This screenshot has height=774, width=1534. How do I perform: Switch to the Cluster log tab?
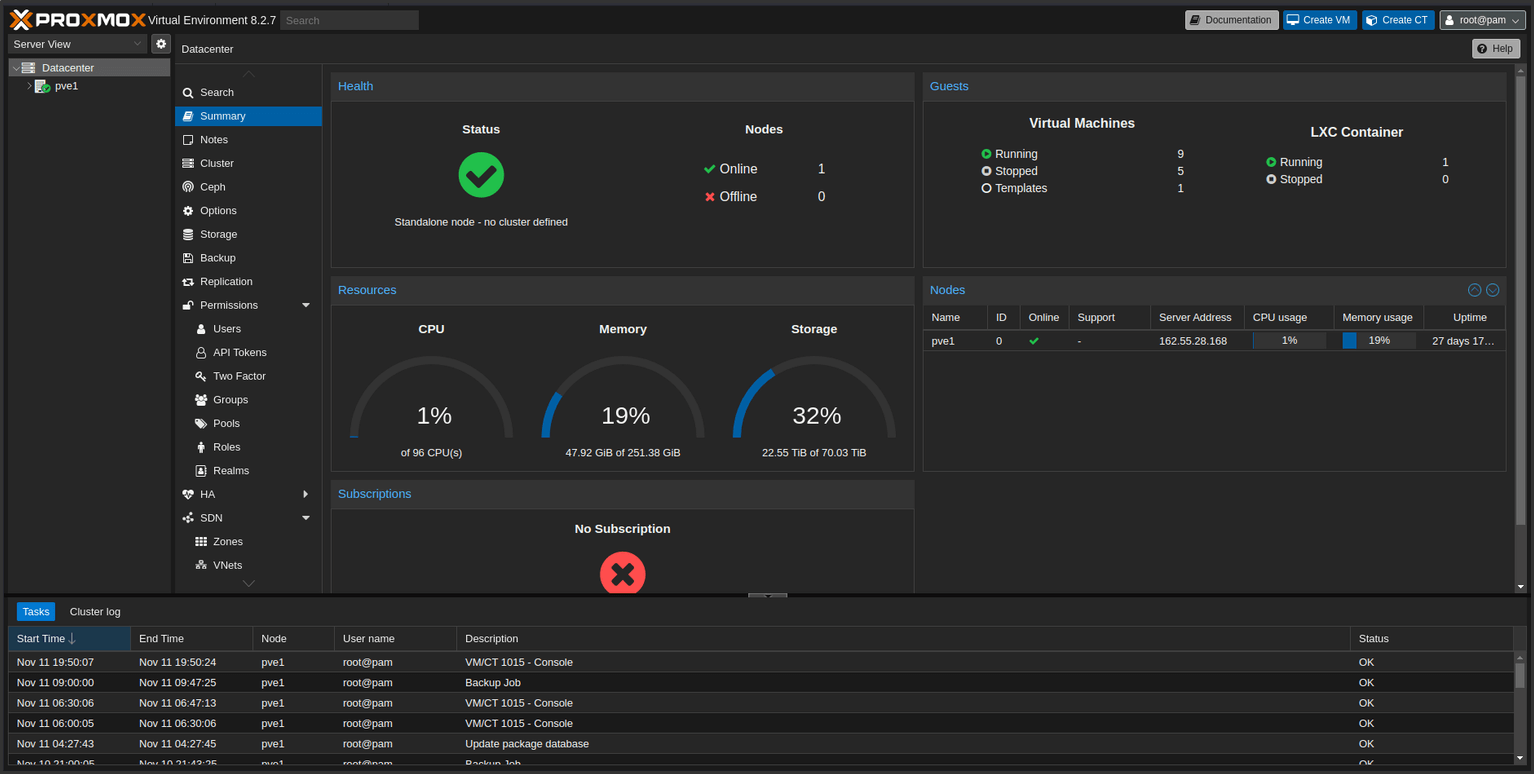(95, 612)
